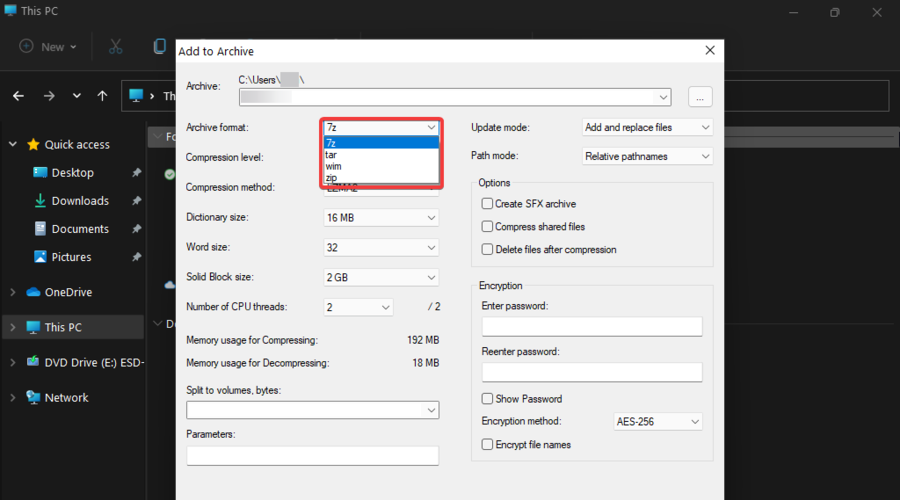The width and height of the screenshot is (900, 500).
Task: Open Pictures folder in sidebar
Action: click(x=71, y=257)
